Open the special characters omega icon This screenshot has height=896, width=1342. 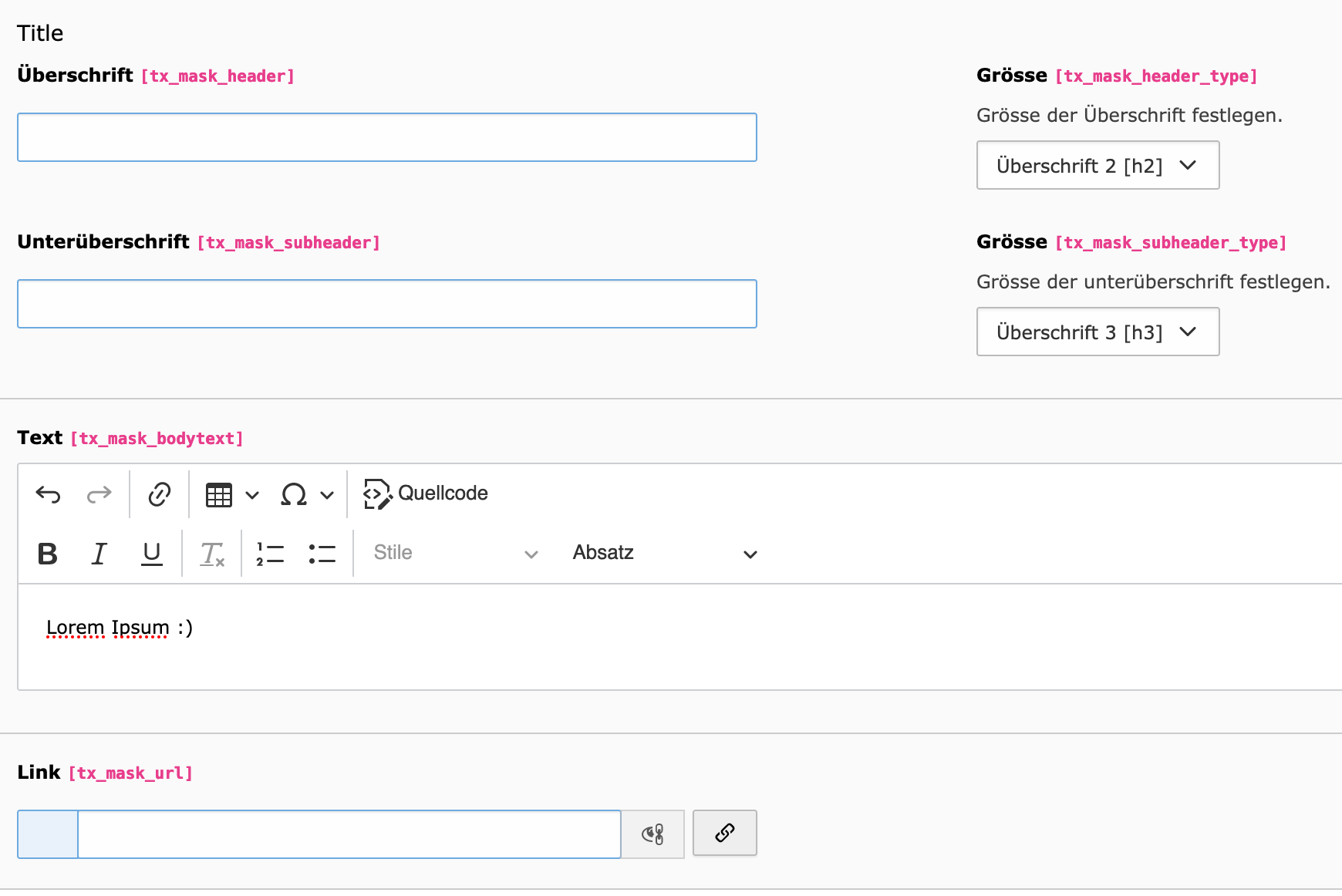click(294, 494)
